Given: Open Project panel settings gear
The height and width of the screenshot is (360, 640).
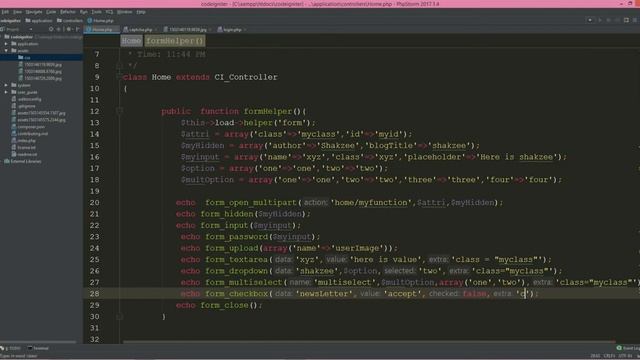Looking at the screenshot, I should [x=69, y=29].
